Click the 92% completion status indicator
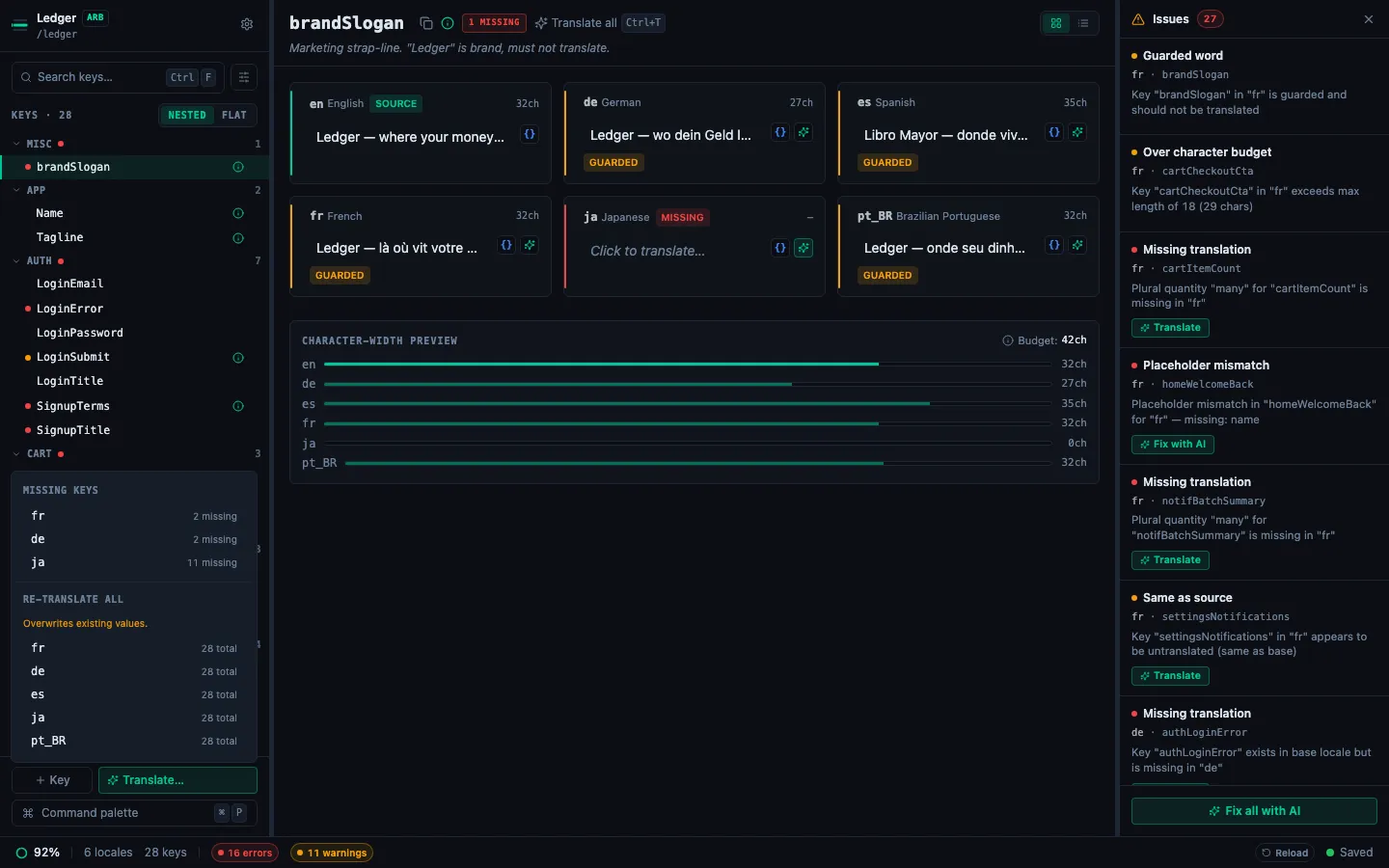The image size is (1389, 868). click(38, 853)
